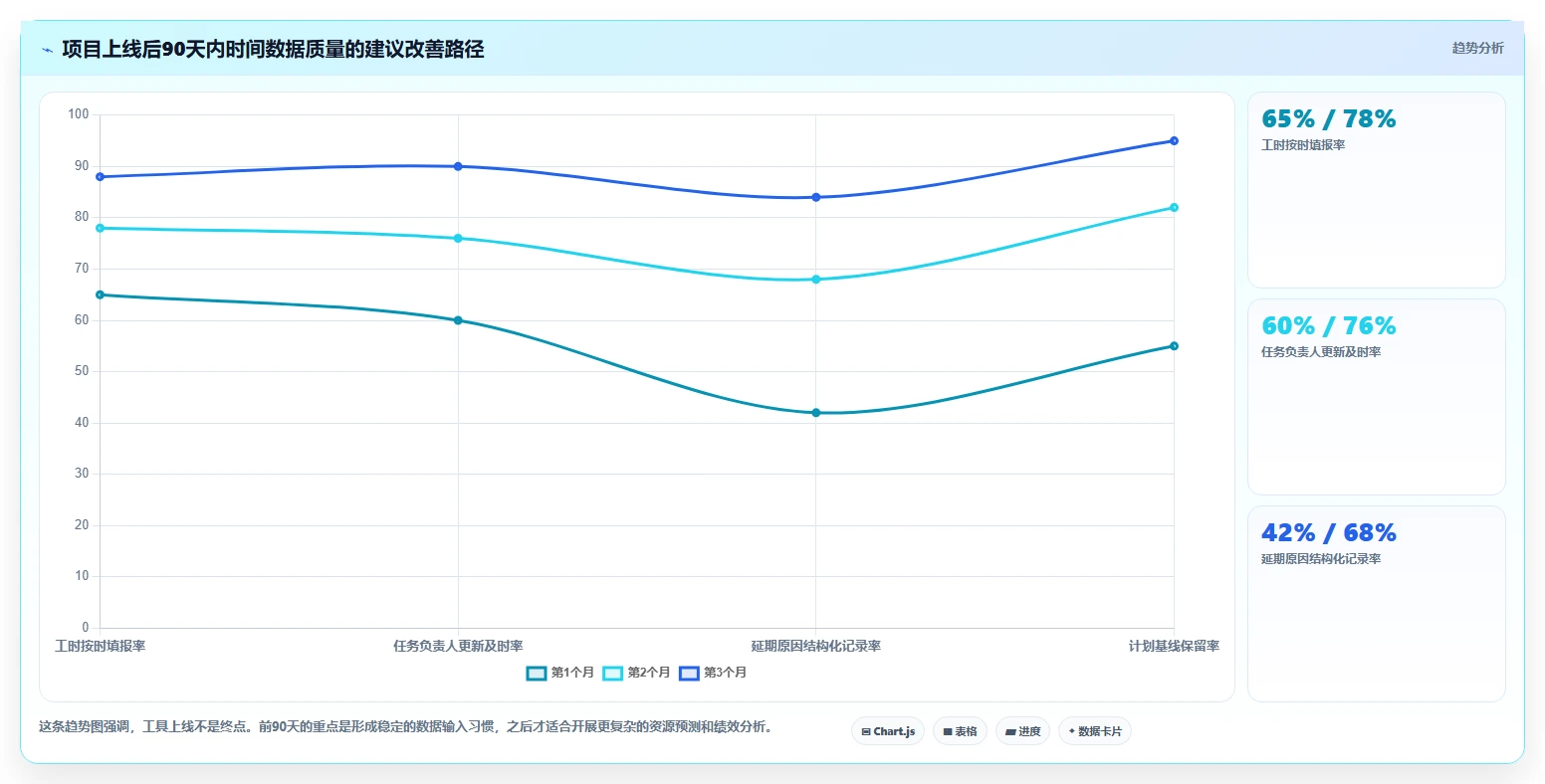The width and height of the screenshot is (1545, 784).
Task: Click the title 项目上线后90天内时间数据质量的建议改善路径
Action: tap(273, 50)
